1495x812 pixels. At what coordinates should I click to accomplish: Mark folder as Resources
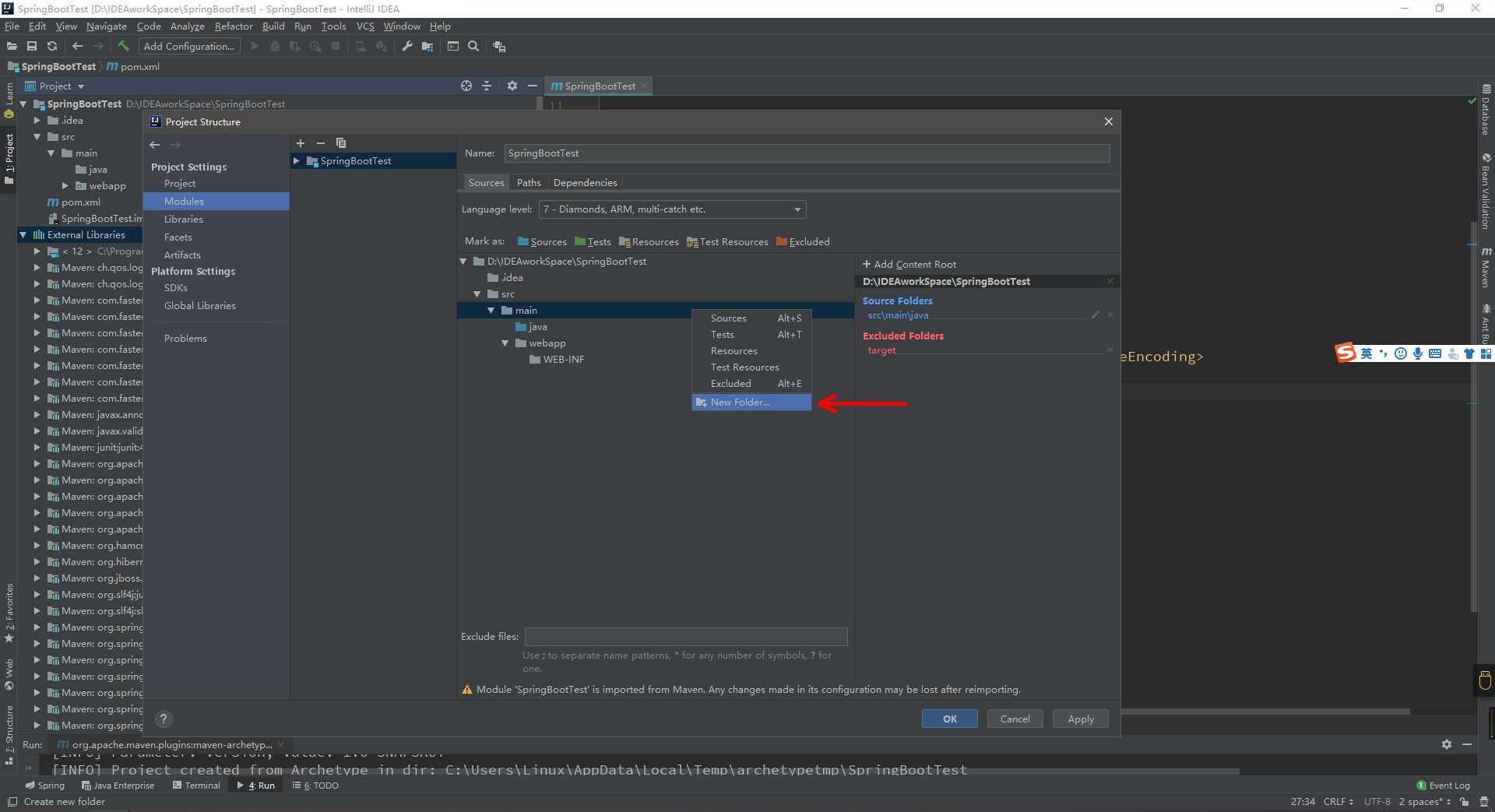pos(649,242)
